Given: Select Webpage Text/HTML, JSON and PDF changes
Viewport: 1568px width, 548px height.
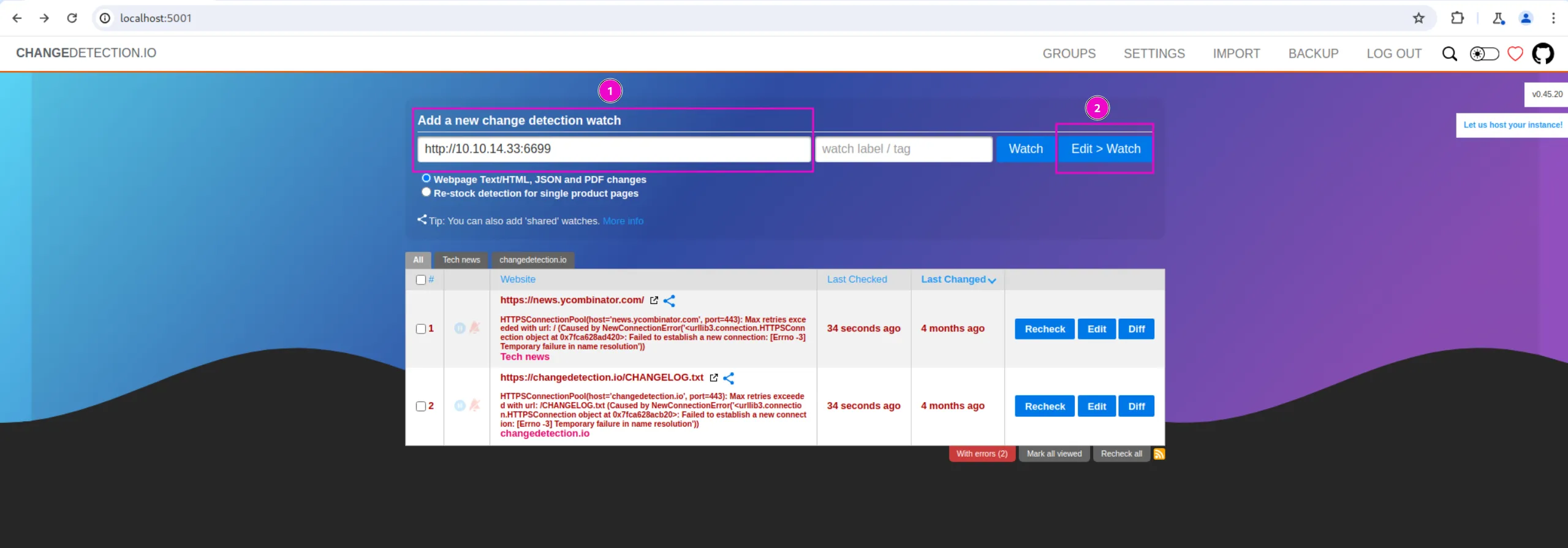Looking at the screenshot, I should [426, 178].
